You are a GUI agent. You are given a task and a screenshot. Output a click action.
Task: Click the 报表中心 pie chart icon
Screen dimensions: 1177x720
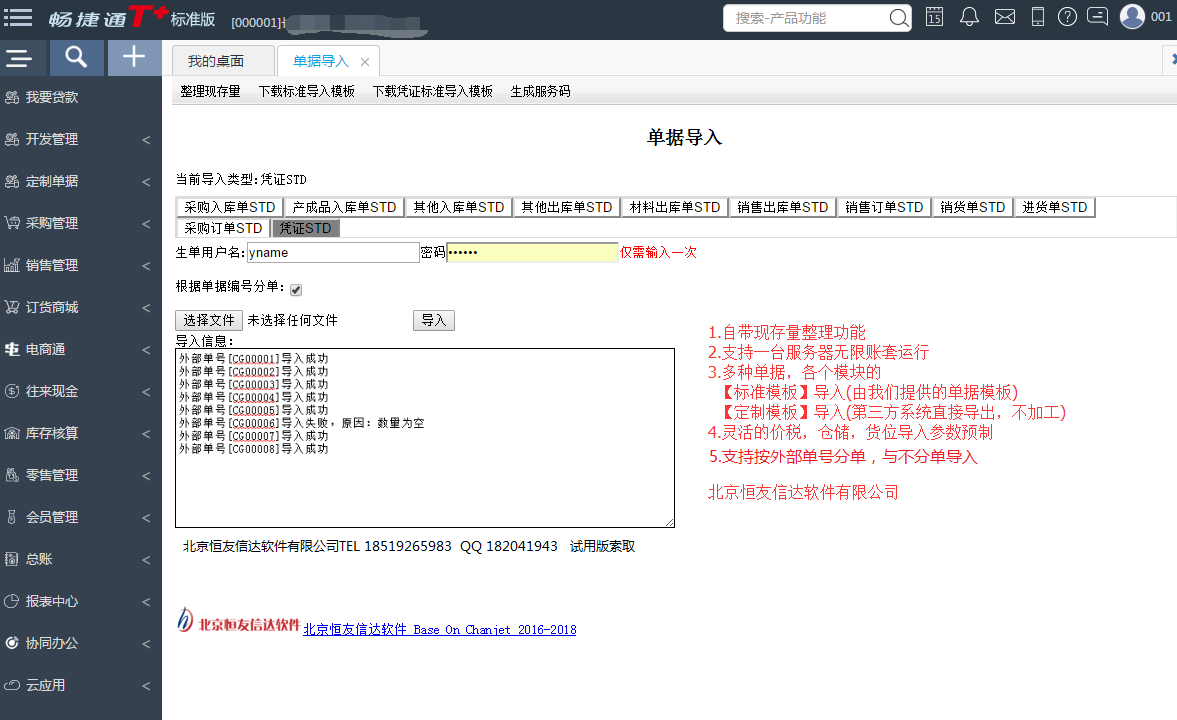click(x=12, y=601)
